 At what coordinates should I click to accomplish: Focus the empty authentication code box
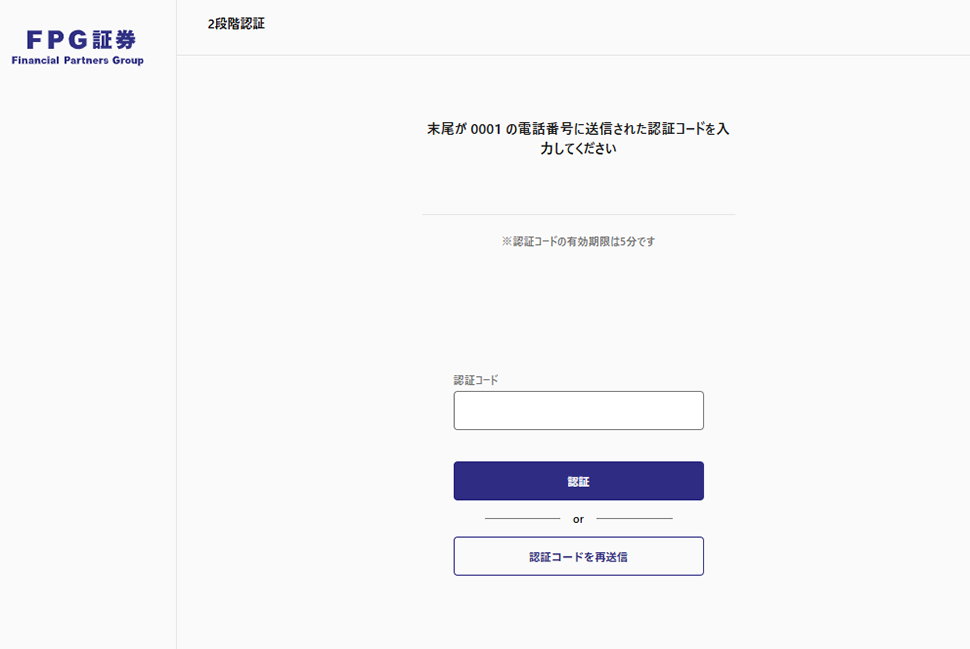[x=578, y=410]
